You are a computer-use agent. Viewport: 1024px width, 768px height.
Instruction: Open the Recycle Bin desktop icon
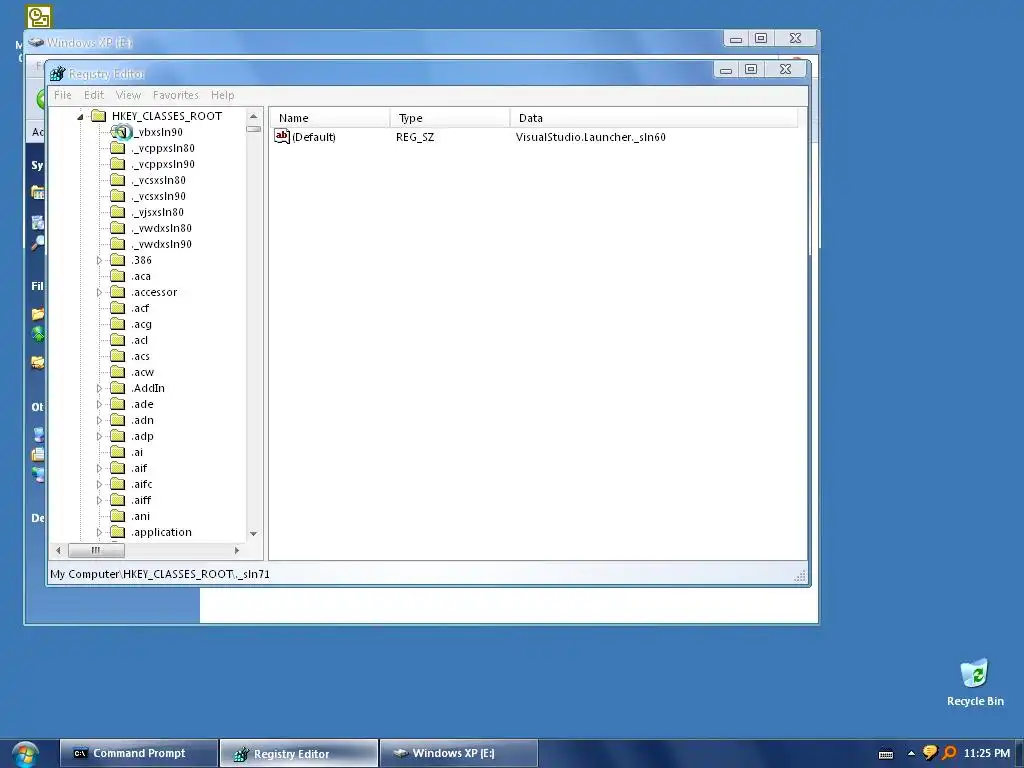click(974, 683)
